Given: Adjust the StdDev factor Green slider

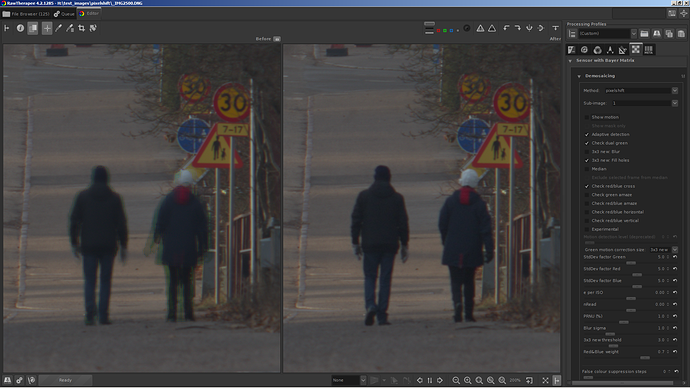Looking at the screenshot, I should tap(631, 263).
